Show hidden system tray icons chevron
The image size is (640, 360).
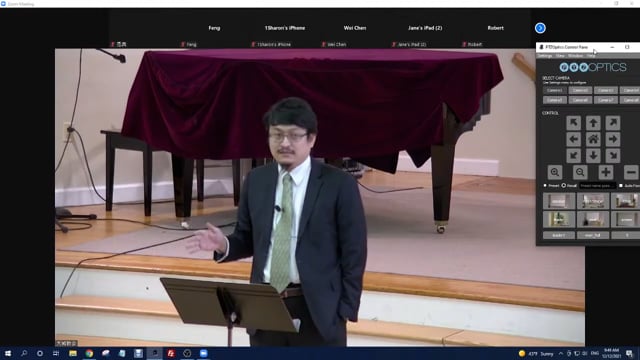561,353
